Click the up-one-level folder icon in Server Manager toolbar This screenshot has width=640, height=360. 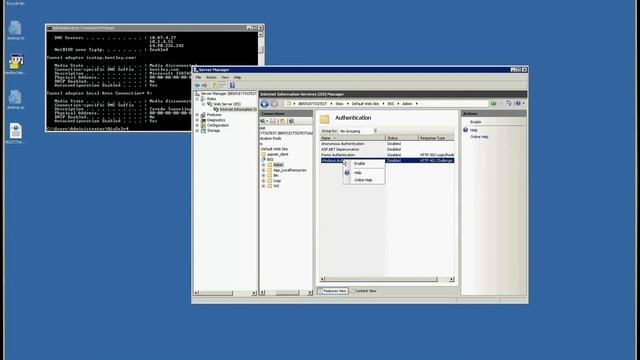[x=216, y=85]
